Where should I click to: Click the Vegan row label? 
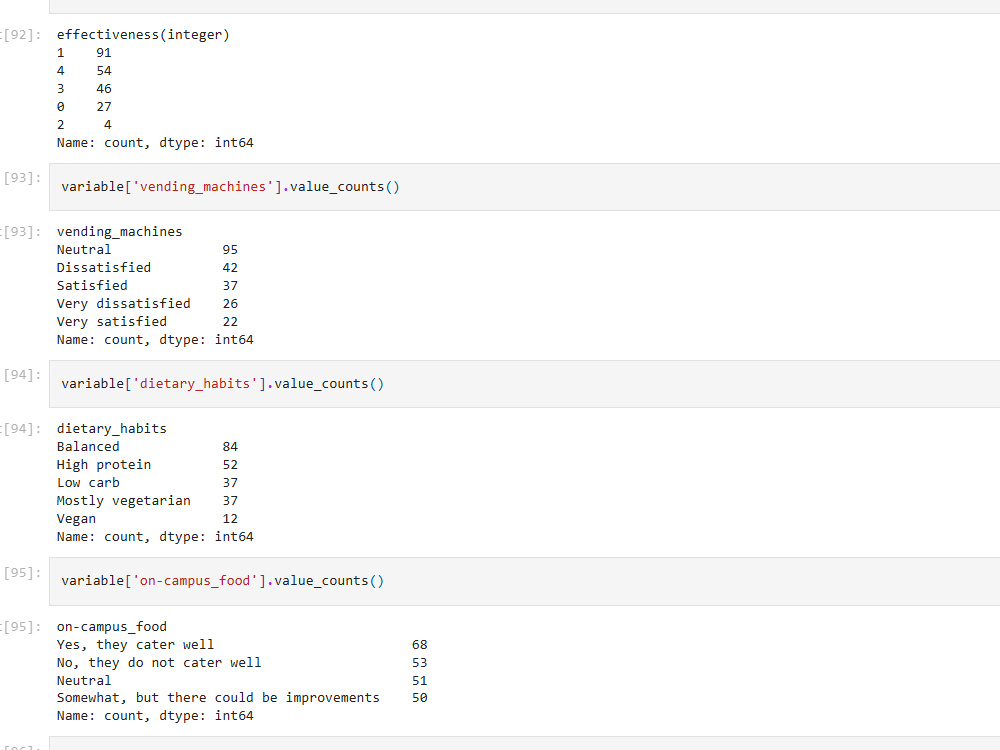[x=76, y=519]
